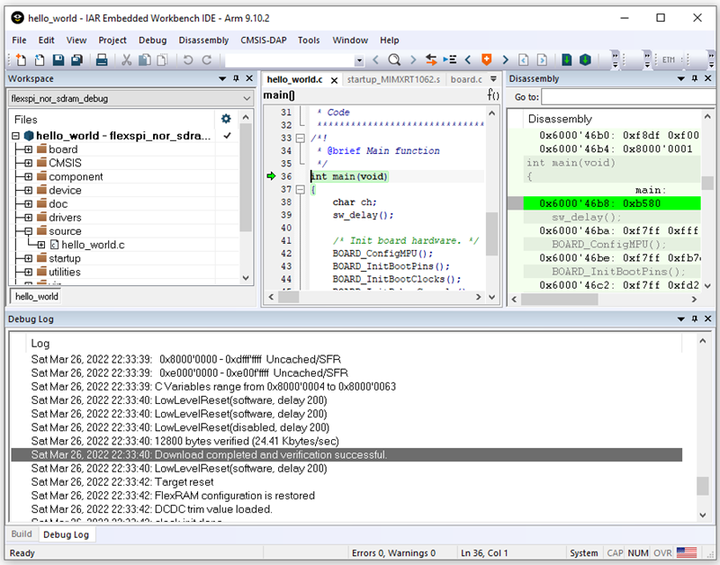The height and width of the screenshot is (565, 720).
Task: Toggle the pin on Debug Log panel
Action: [x=696, y=319]
